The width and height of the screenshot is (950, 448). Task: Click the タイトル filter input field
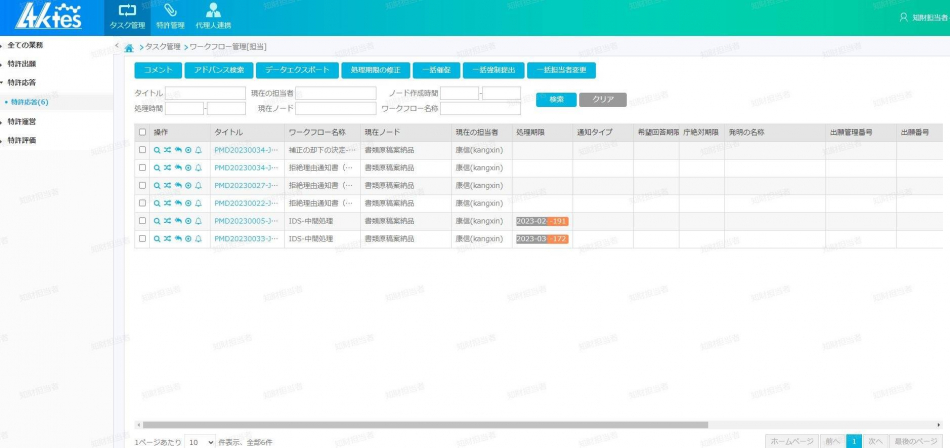(205, 93)
